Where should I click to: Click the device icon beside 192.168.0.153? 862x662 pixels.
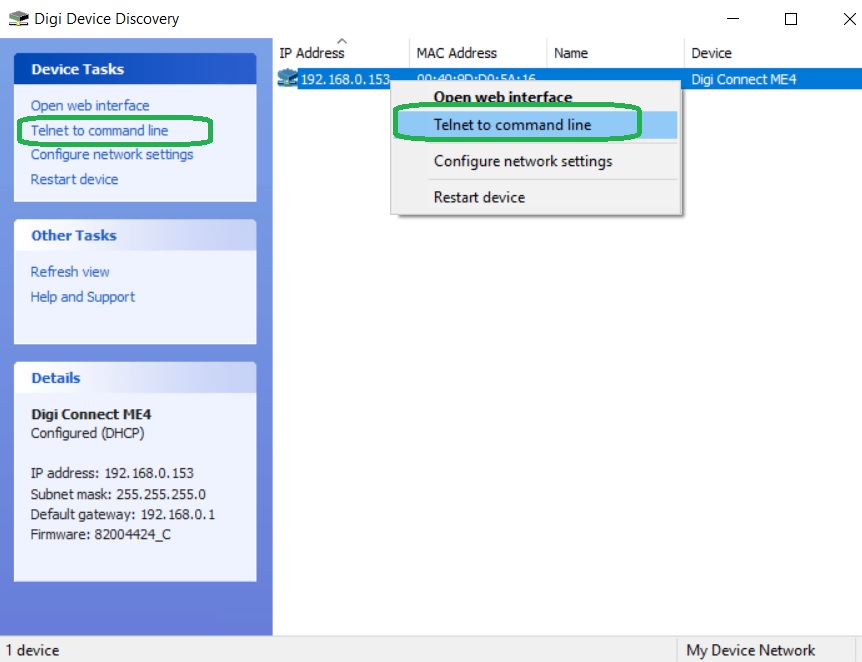(287, 78)
